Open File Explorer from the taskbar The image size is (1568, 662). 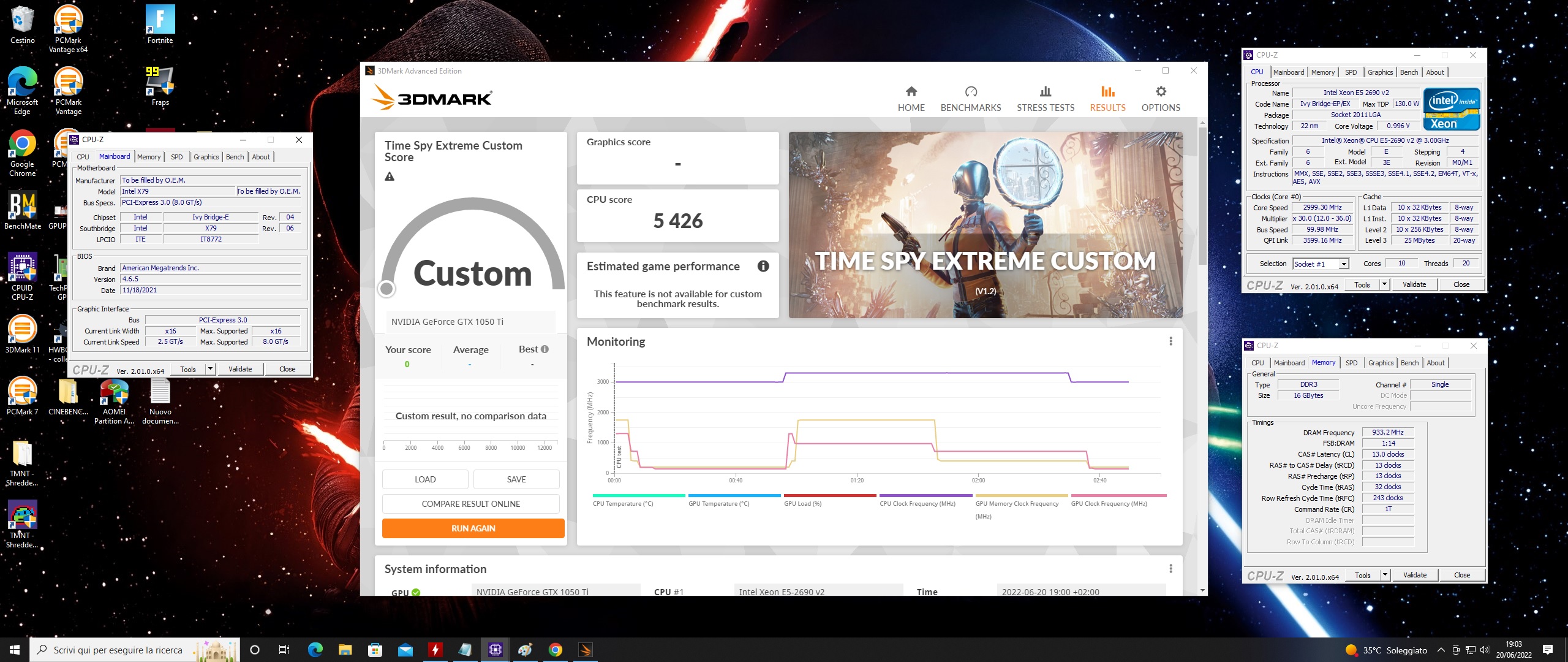345,650
